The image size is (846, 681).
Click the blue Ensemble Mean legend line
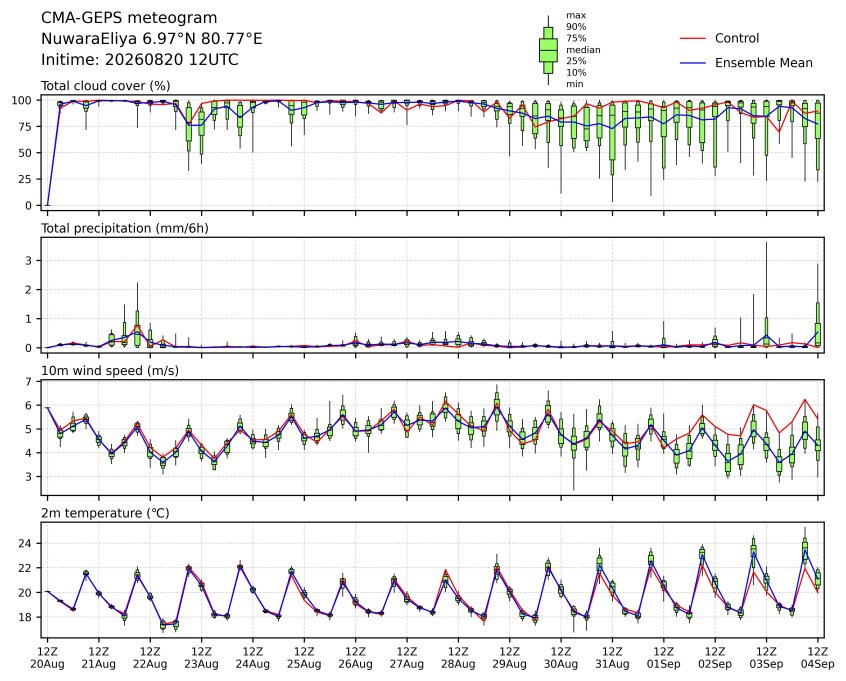click(x=693, y=63)
